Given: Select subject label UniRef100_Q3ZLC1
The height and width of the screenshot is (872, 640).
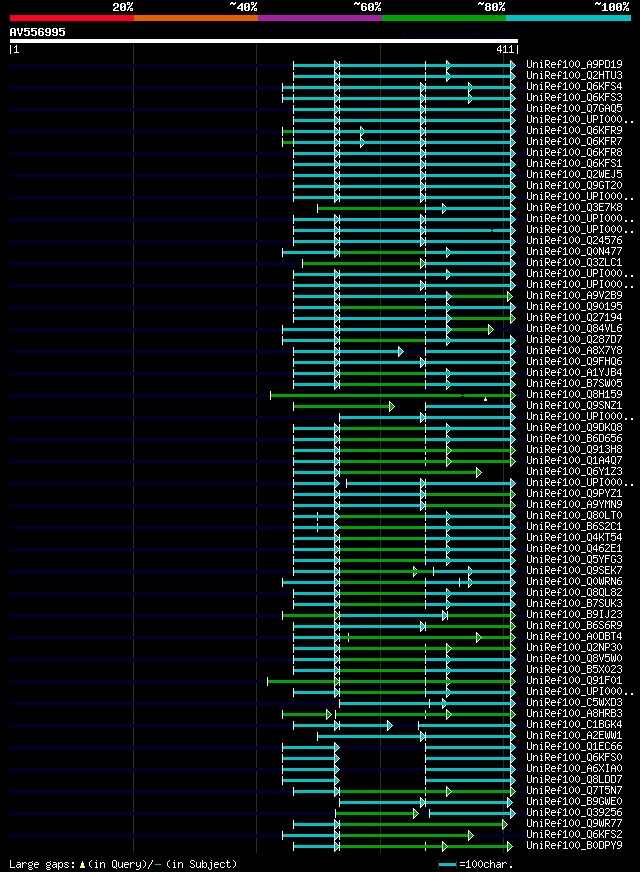Looking at the screenshot, I should coord(574,262).
